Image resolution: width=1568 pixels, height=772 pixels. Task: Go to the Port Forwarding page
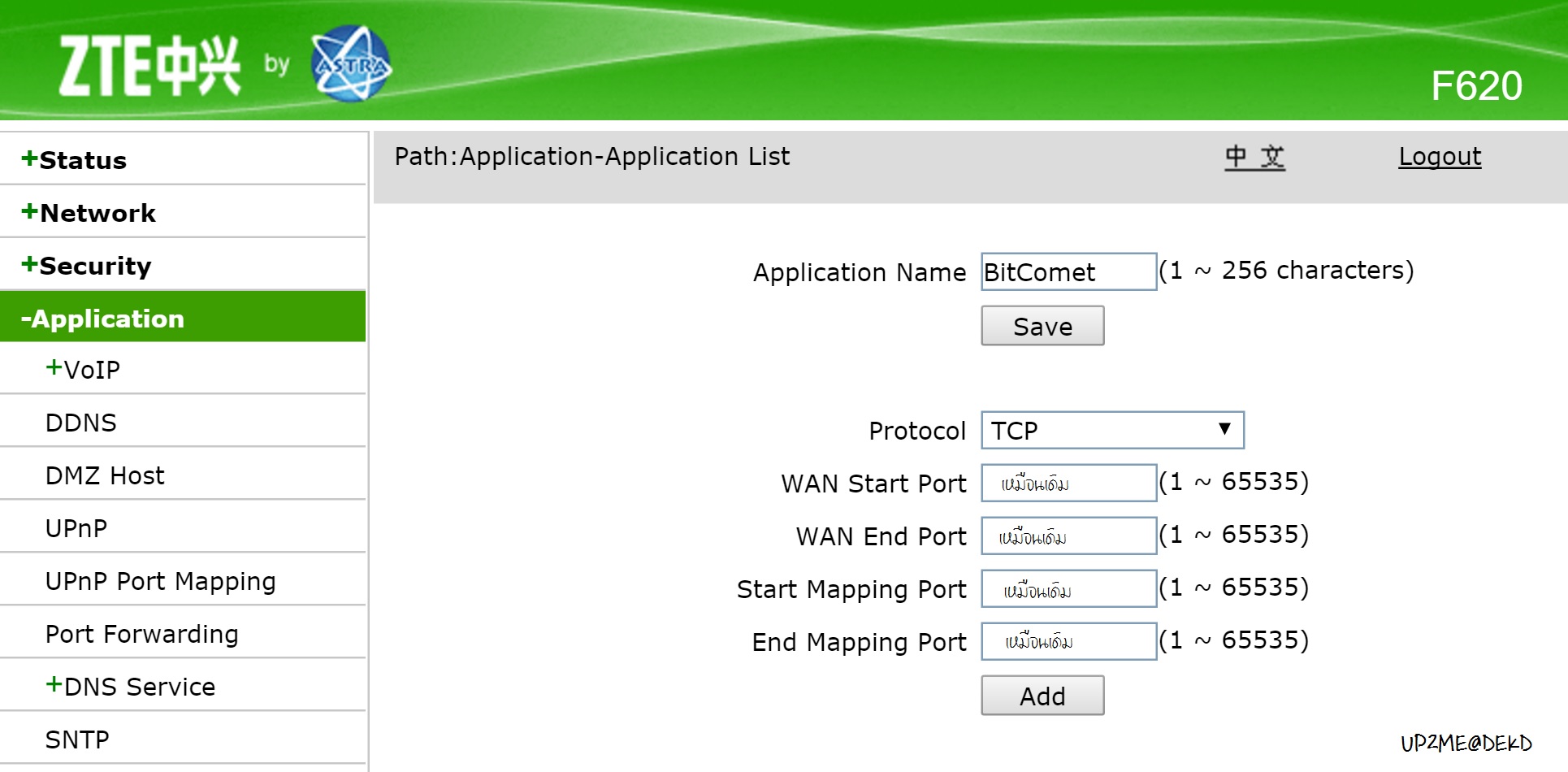pyautogui.click(x=141, y=632)
